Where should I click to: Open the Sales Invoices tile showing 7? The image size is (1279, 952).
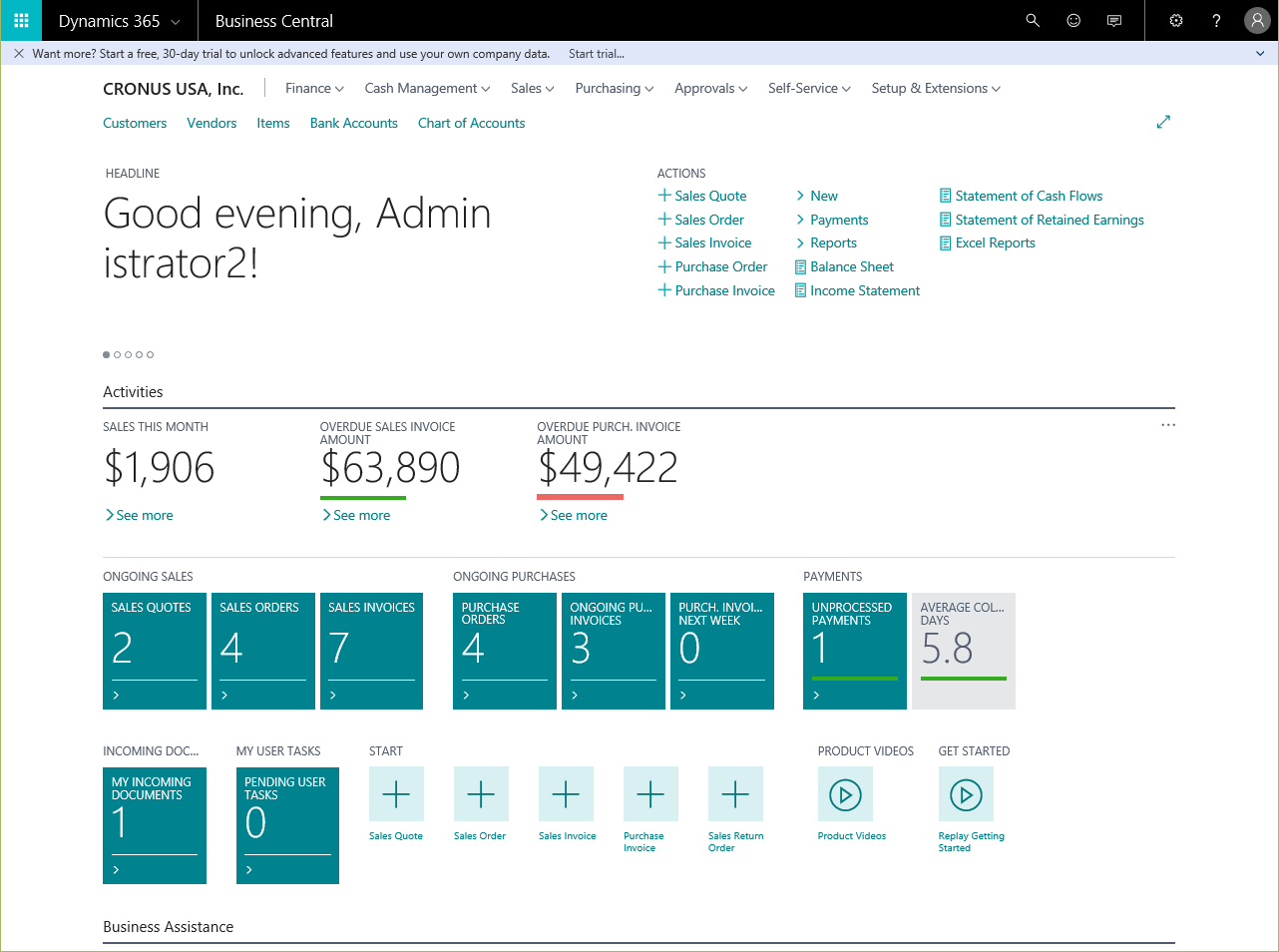point(371,651)
